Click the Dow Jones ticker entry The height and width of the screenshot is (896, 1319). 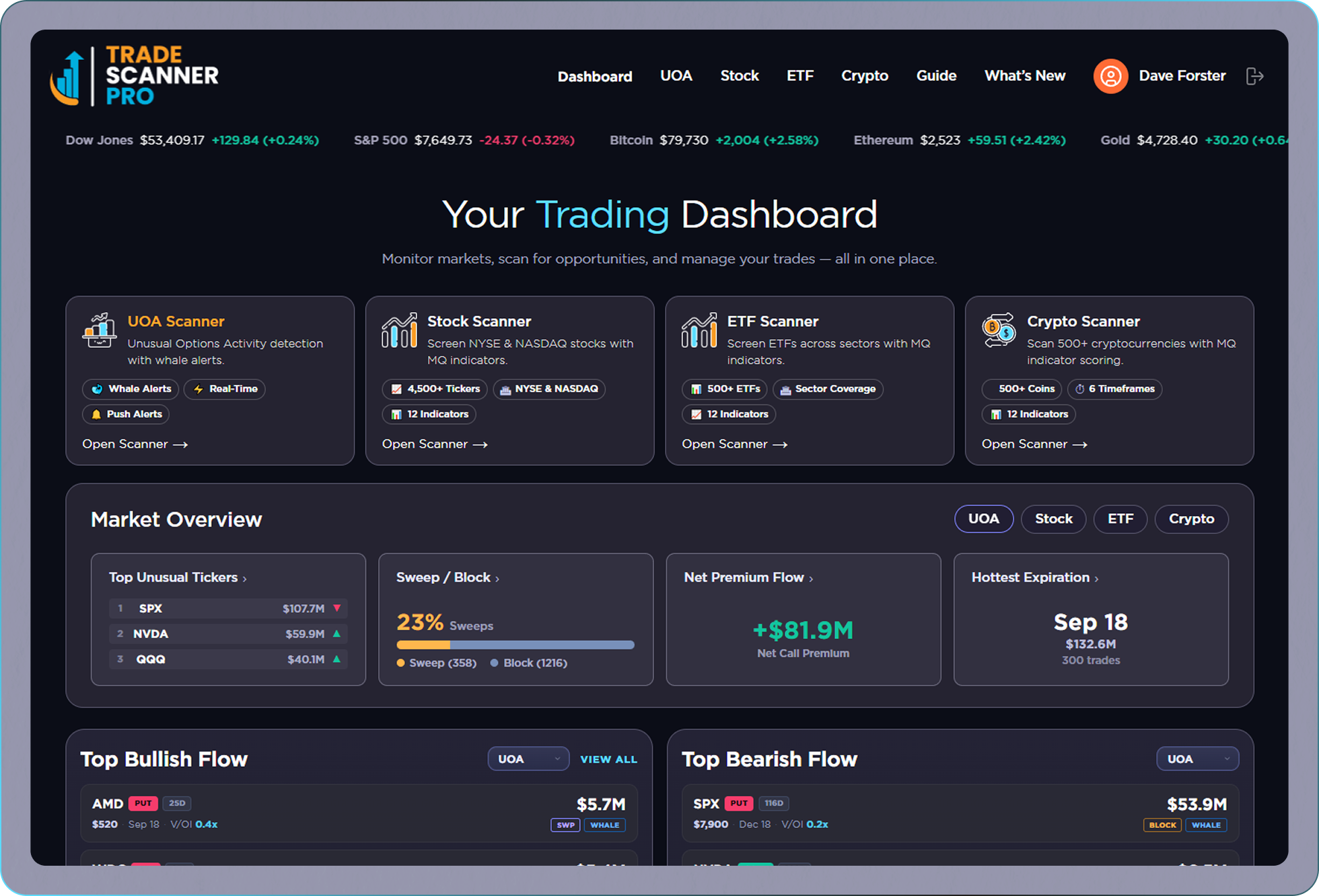pos(192,140)
